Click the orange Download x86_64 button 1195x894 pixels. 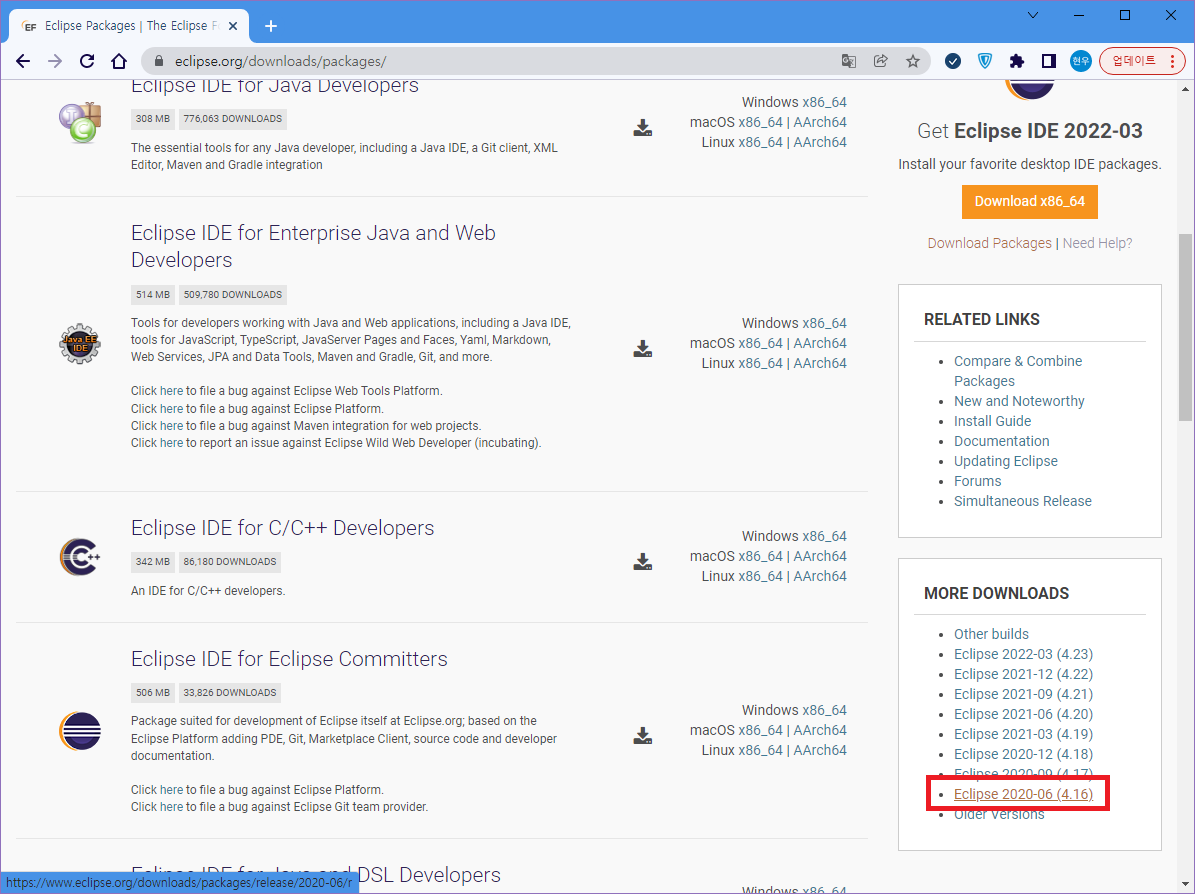click(x=1030, y=202)
